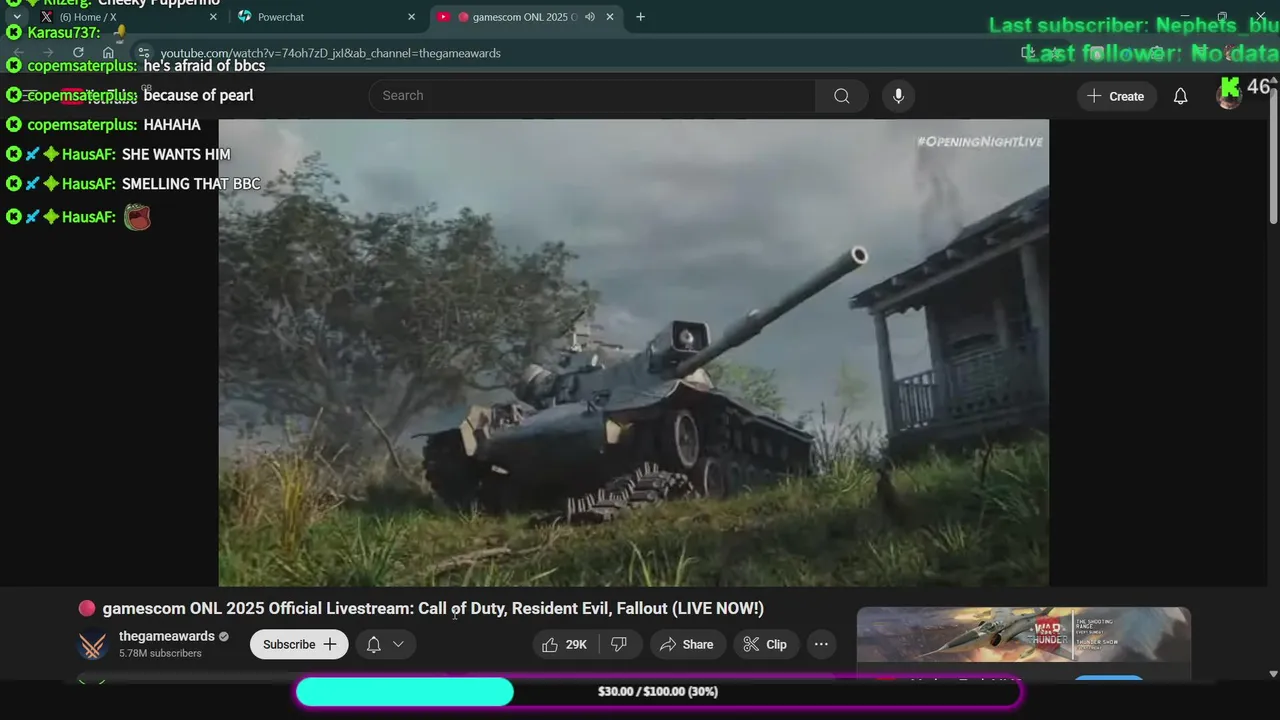Open the account avatar menu
The height and width of the screenshot is (720, 1280).
(x=1228, y=96)
